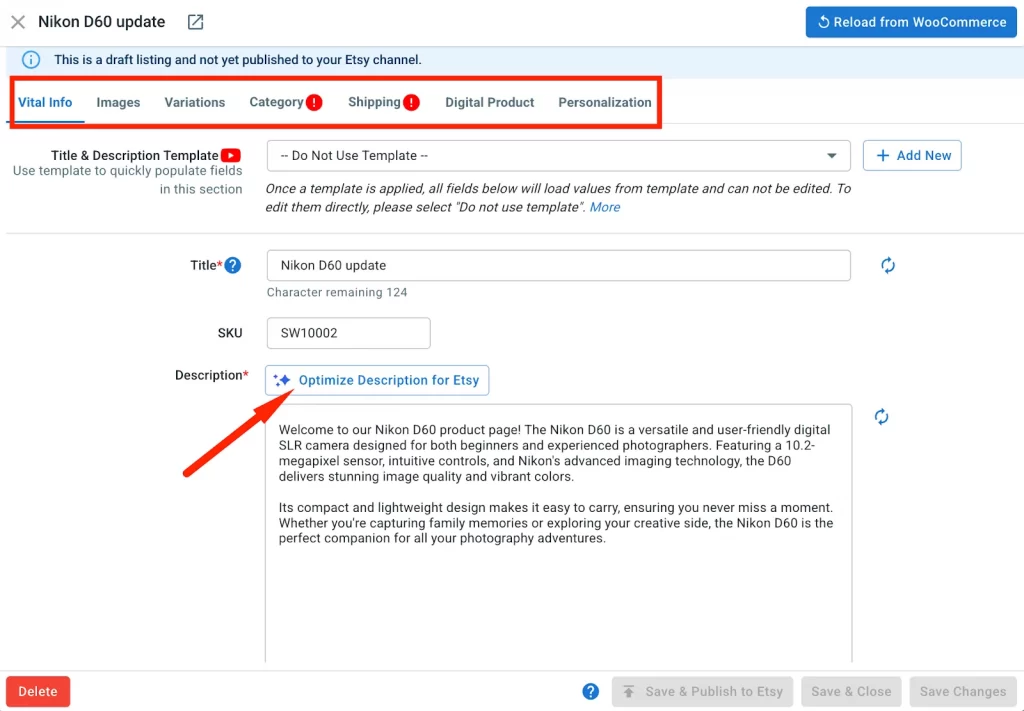The width and height of the screenshot is (1024, 711).
Task: Click Reload from WooCommerce
Action: 910,21
